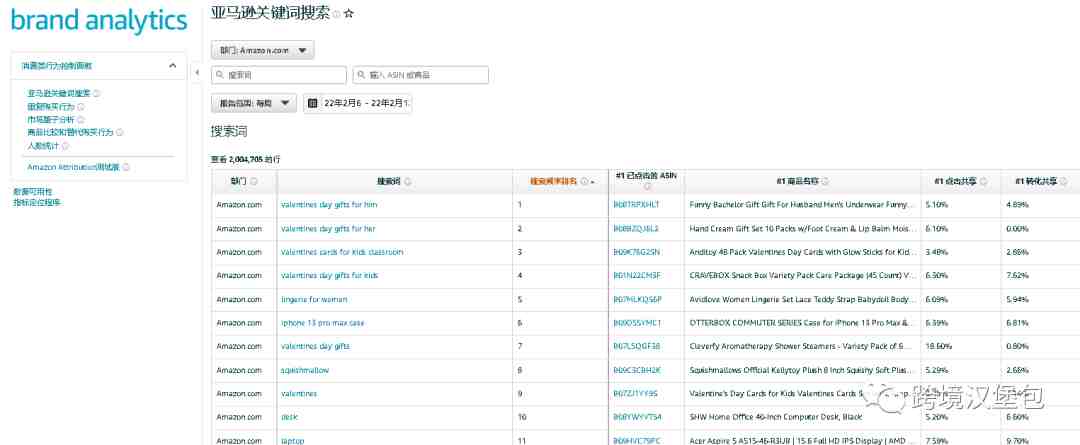Click the second link below the sidebar panel

click(x=37, y=203)
